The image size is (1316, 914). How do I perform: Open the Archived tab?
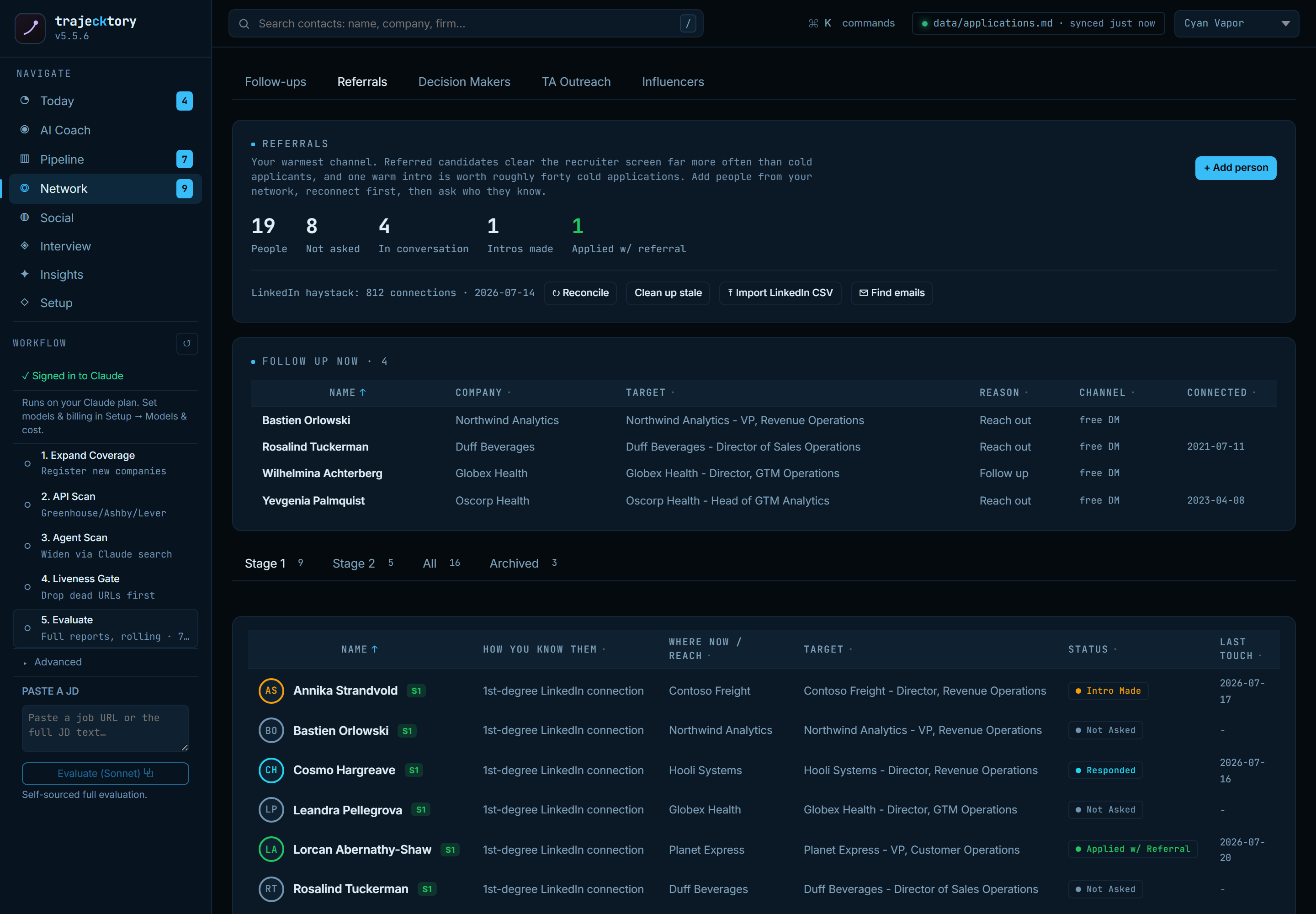tap(523, 563)
